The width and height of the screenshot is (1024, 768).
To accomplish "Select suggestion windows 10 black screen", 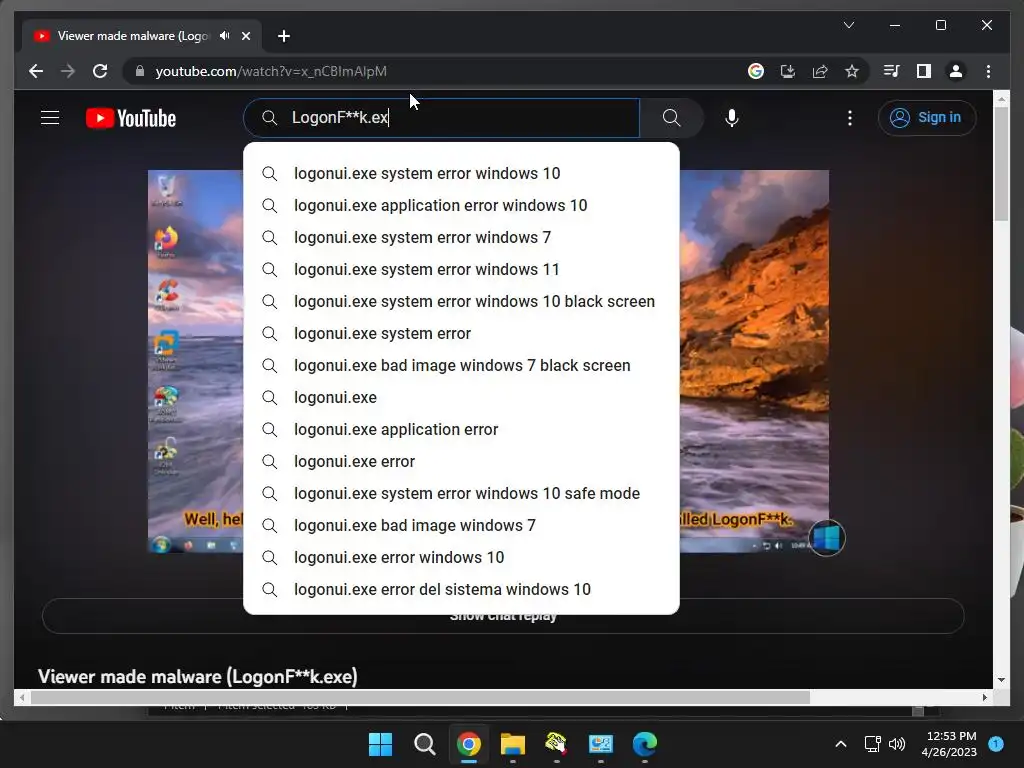I will pos(461,301).
